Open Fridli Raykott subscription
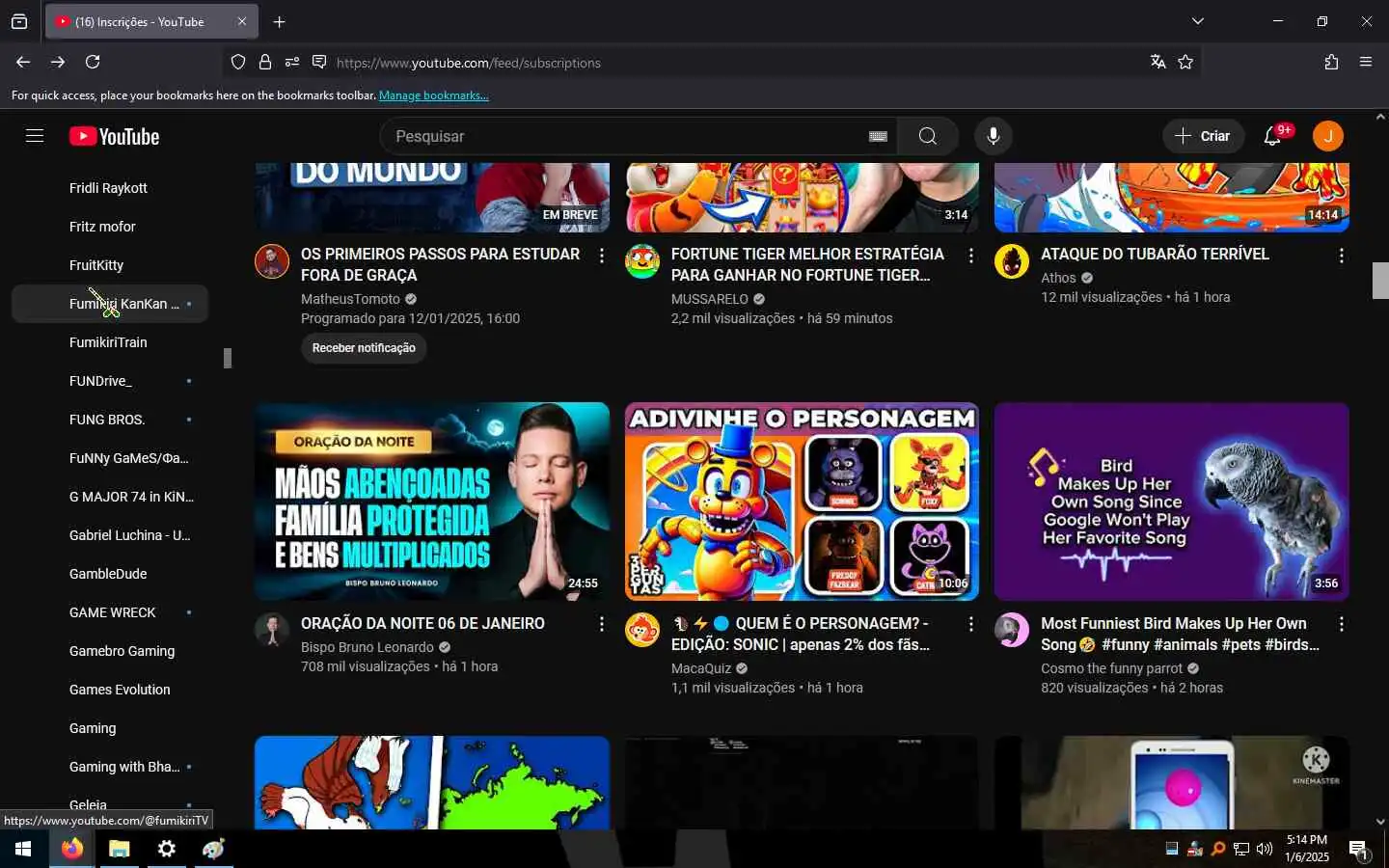The height and width of the screenshot is (868, 1389). [x=109, y=188]
